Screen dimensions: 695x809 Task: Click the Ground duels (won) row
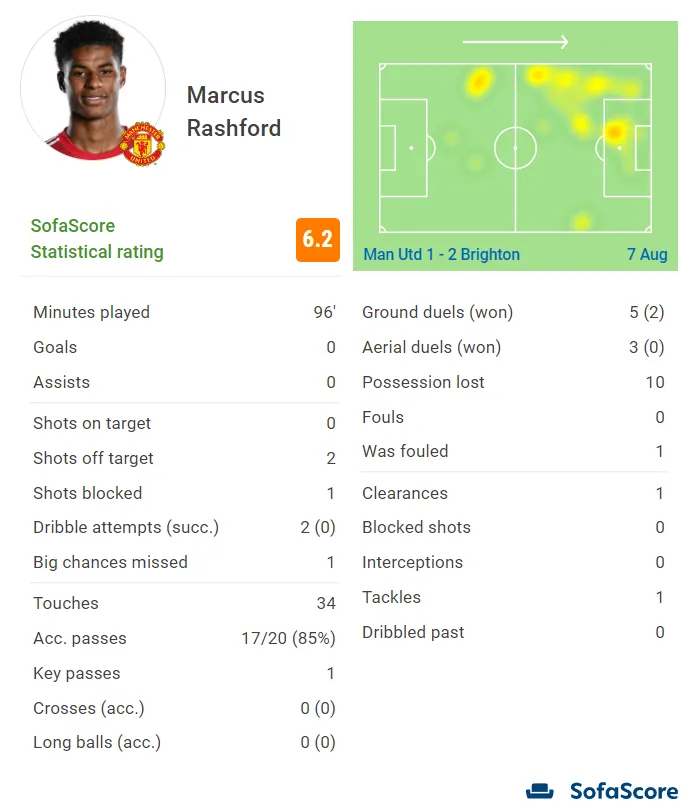coord(513,312)
